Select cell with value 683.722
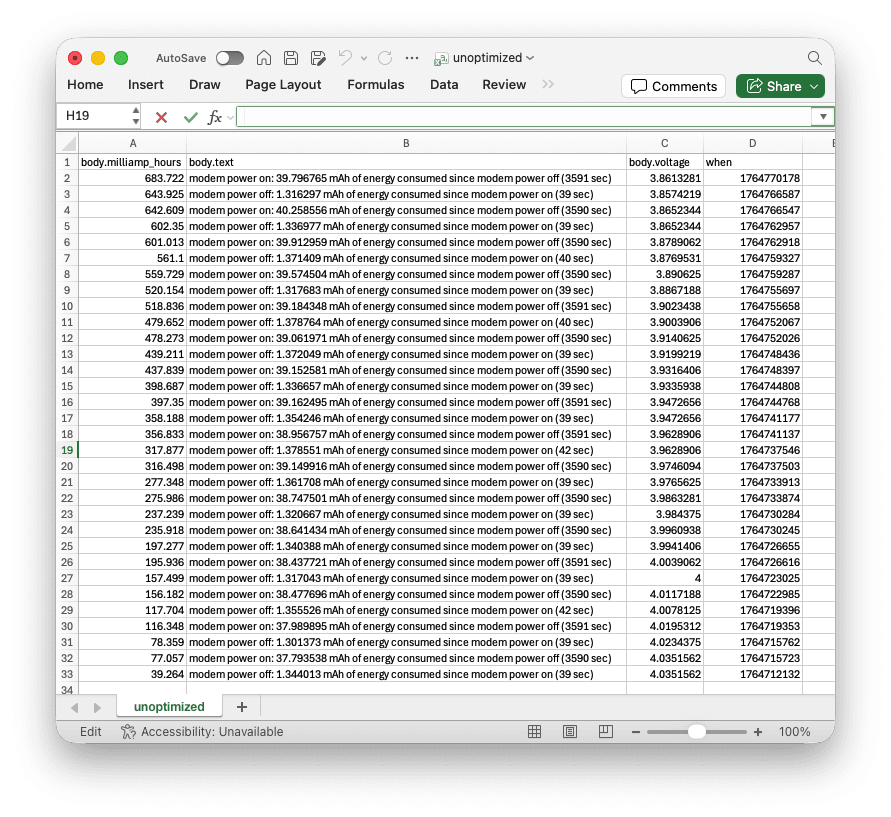The height and width of the screenshot is (817, 891). [x=132, y=178]
